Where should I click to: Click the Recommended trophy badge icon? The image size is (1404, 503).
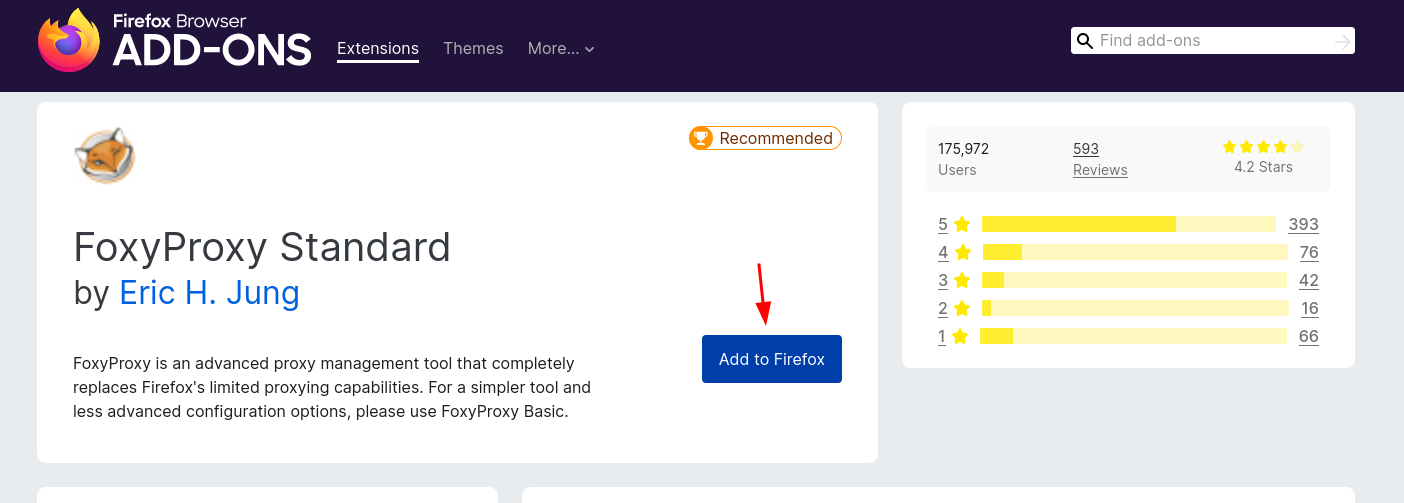(701, 138)
